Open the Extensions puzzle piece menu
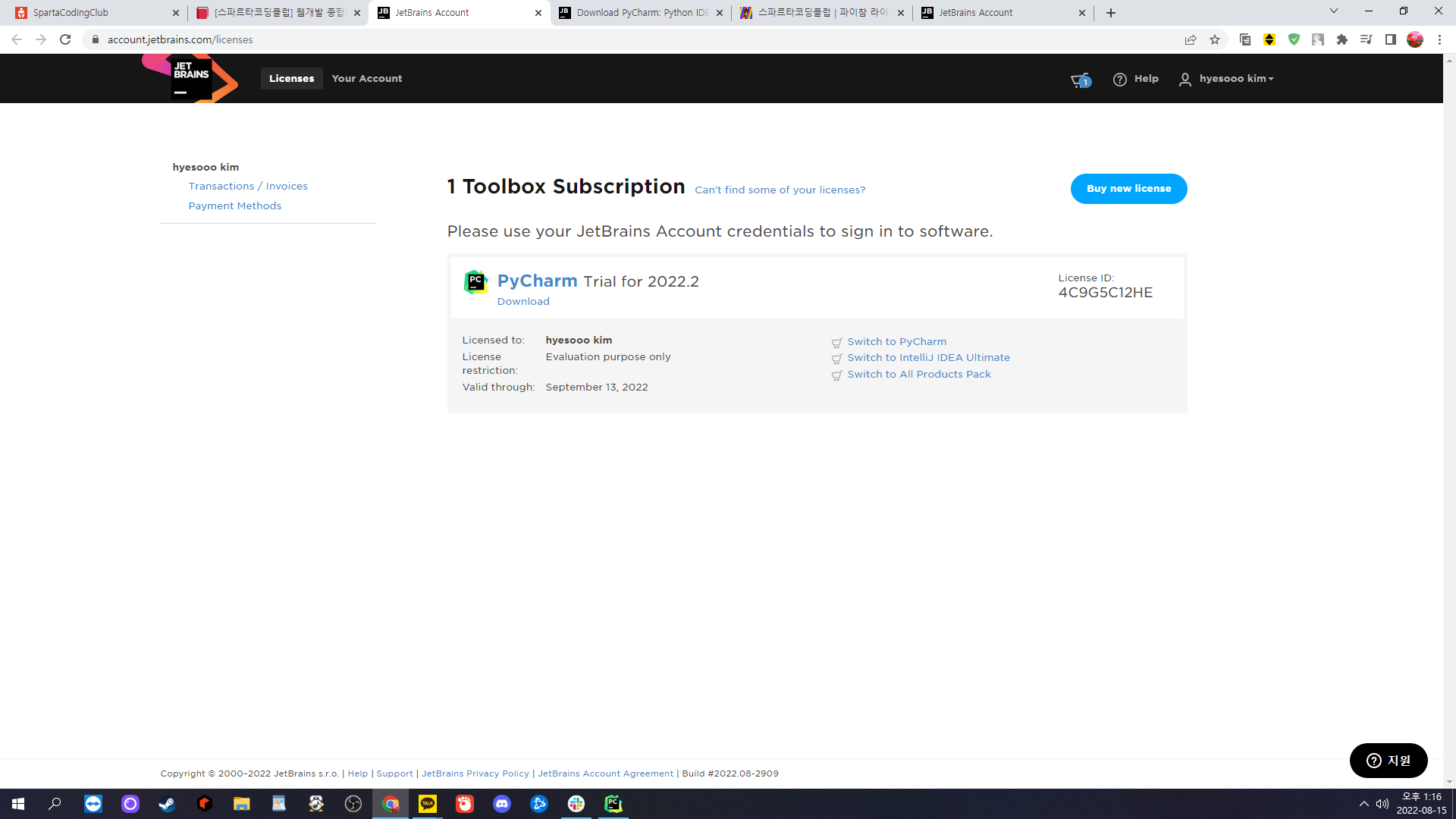The image size is (1456, 819). tap(1342, 39)
